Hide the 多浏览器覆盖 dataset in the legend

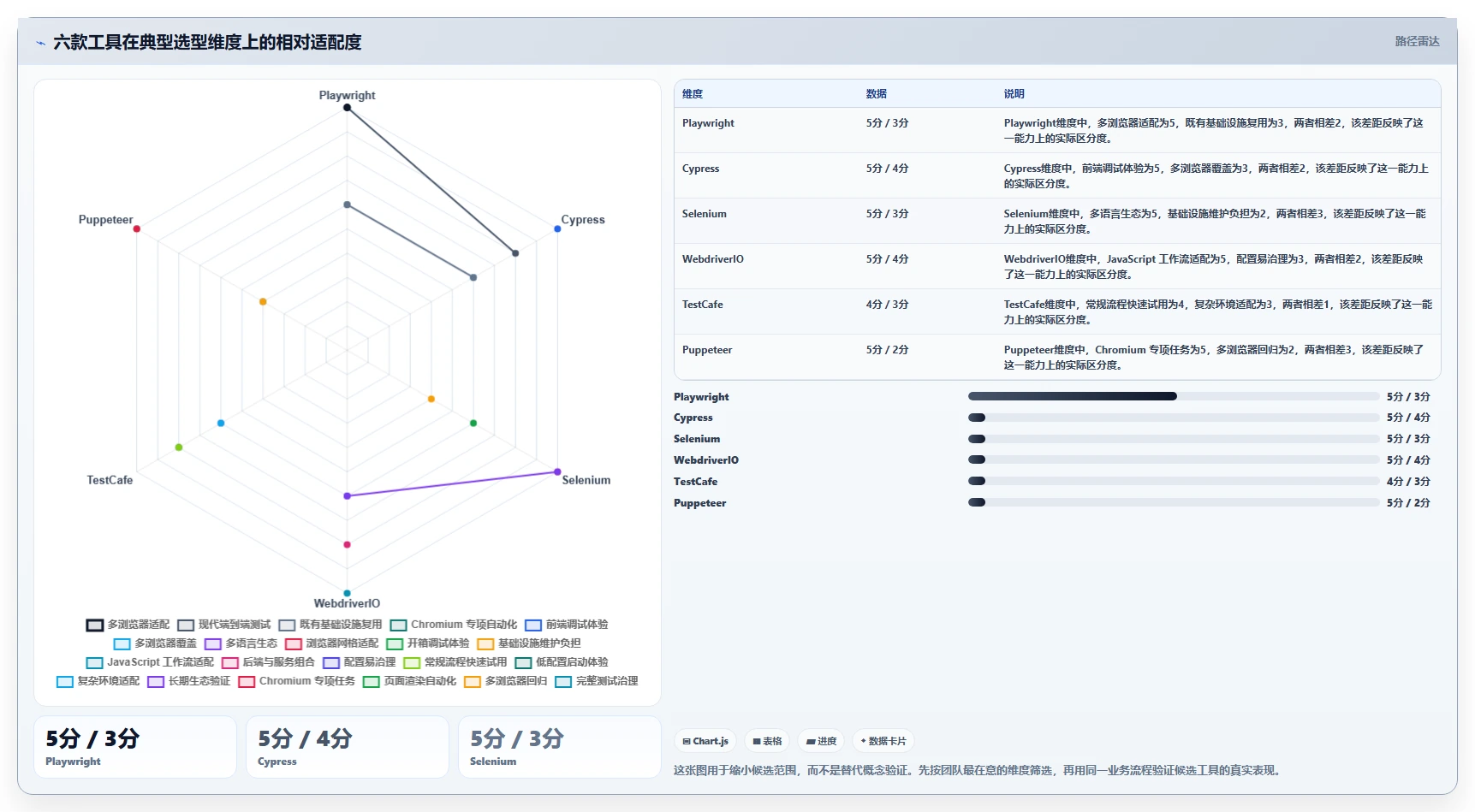tap(155, 643)
